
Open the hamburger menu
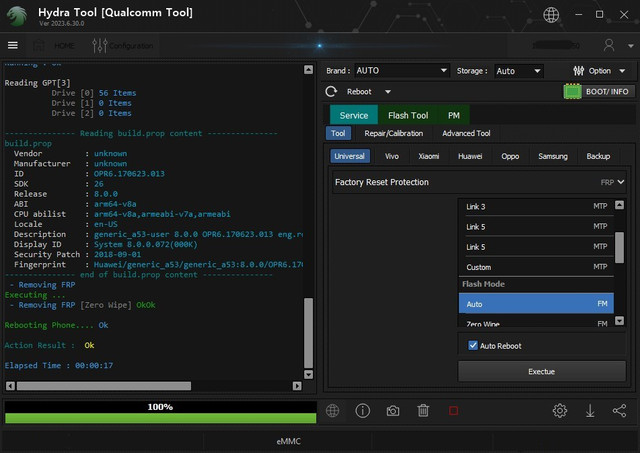pos(13,45)
